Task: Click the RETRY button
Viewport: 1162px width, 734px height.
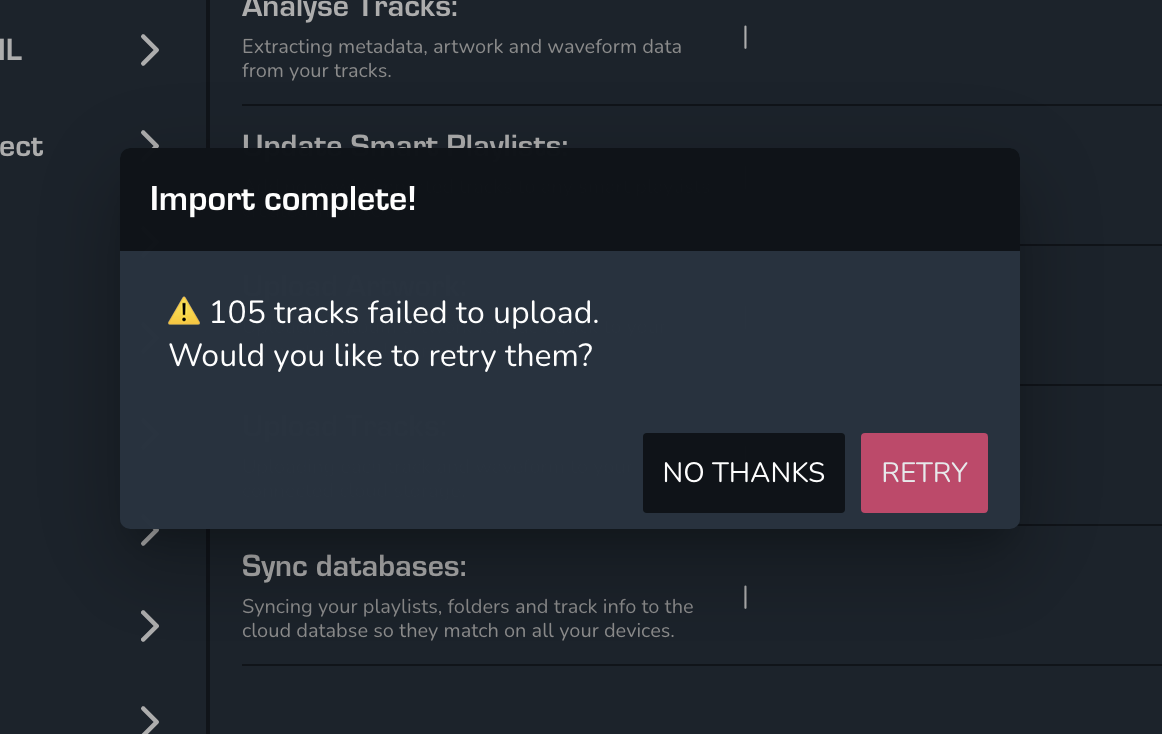Action: pos(924,473)
